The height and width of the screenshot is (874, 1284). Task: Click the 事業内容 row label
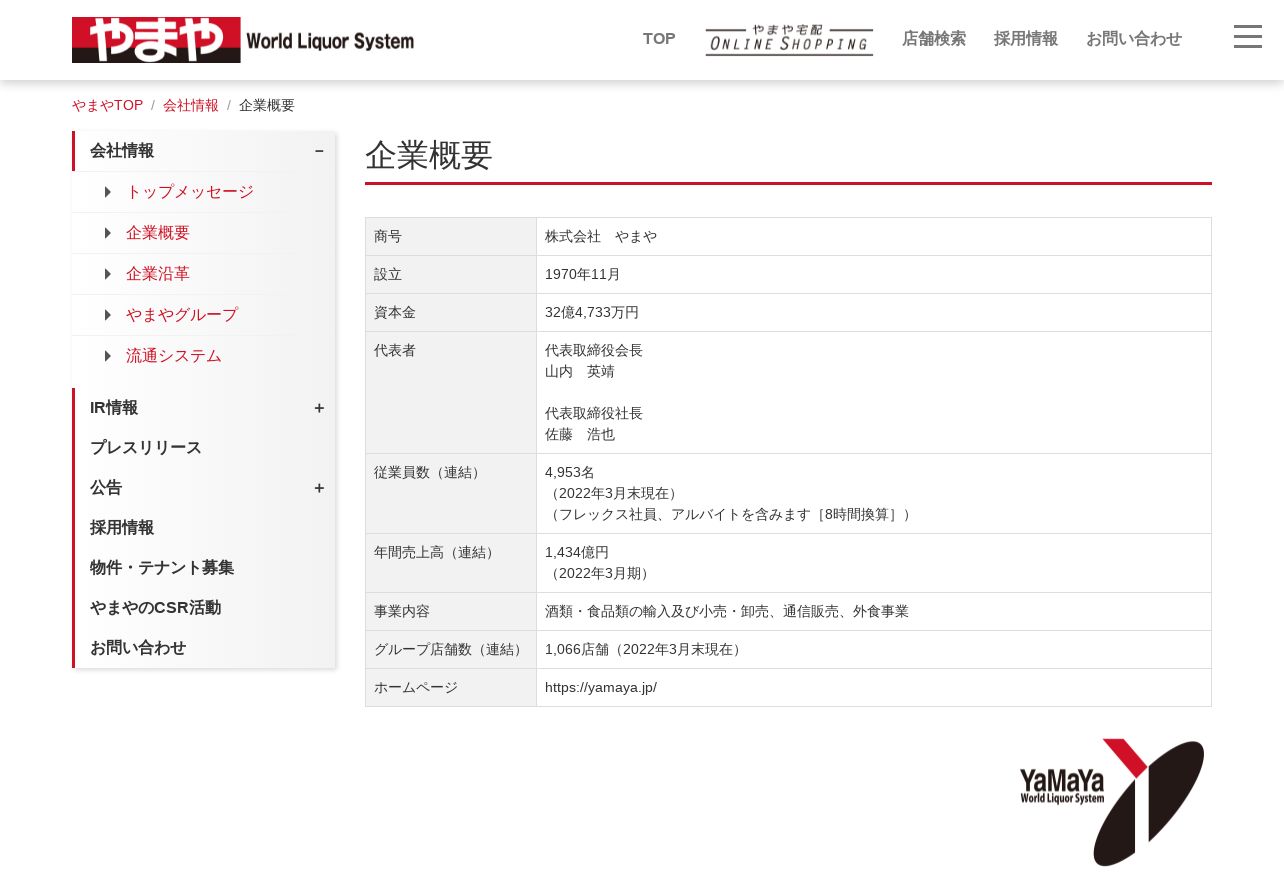tap(402, 612)
